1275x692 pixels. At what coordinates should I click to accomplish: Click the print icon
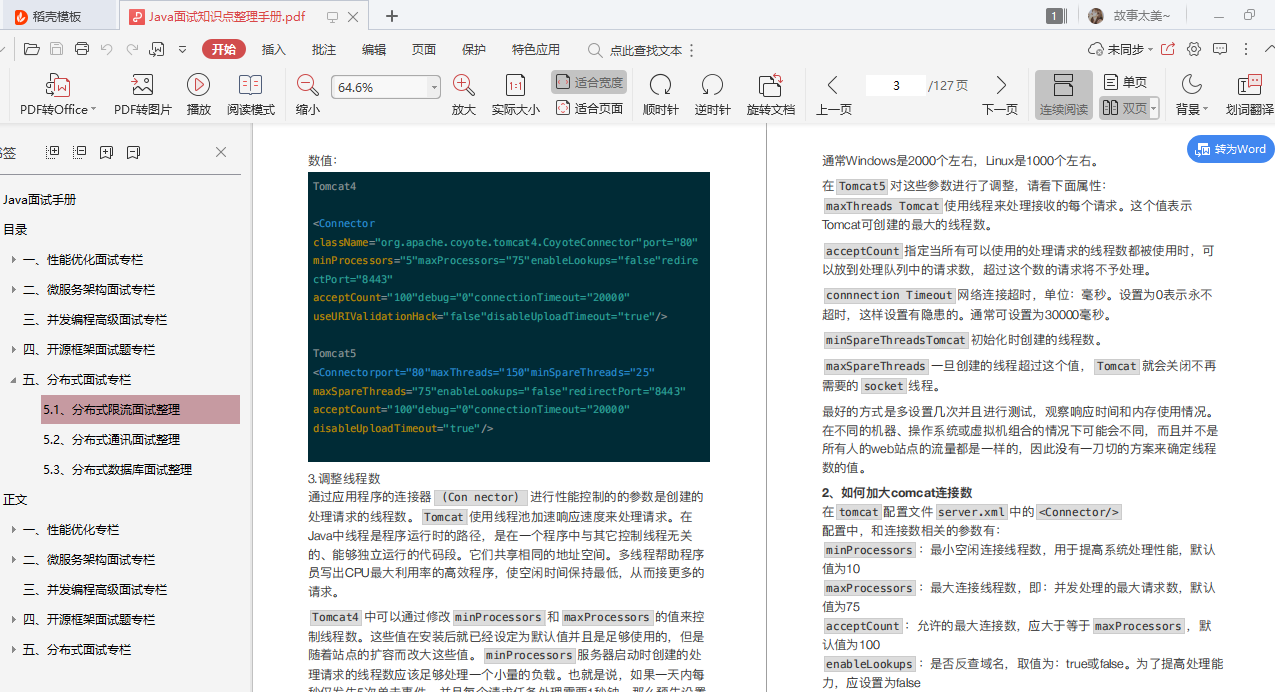pyautogui.click(x=82, y=49)
